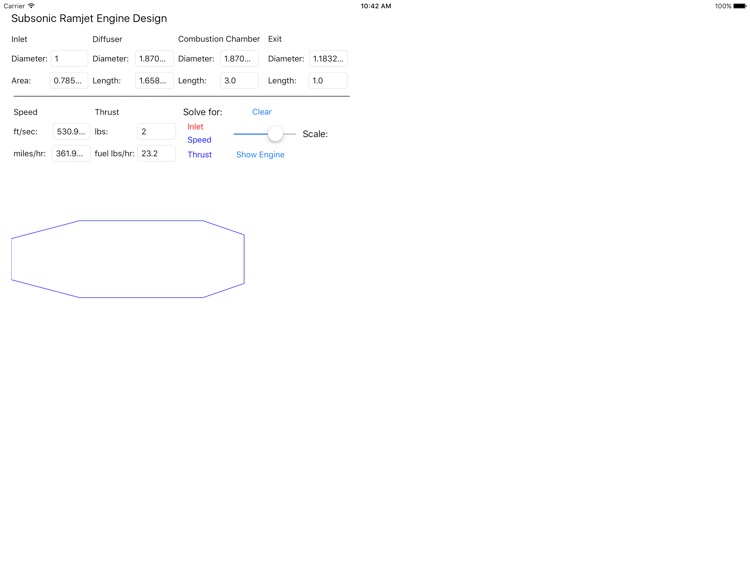Click the Speed miles/hr field
Screen dimensions: 750x562
tap(71, 154)
